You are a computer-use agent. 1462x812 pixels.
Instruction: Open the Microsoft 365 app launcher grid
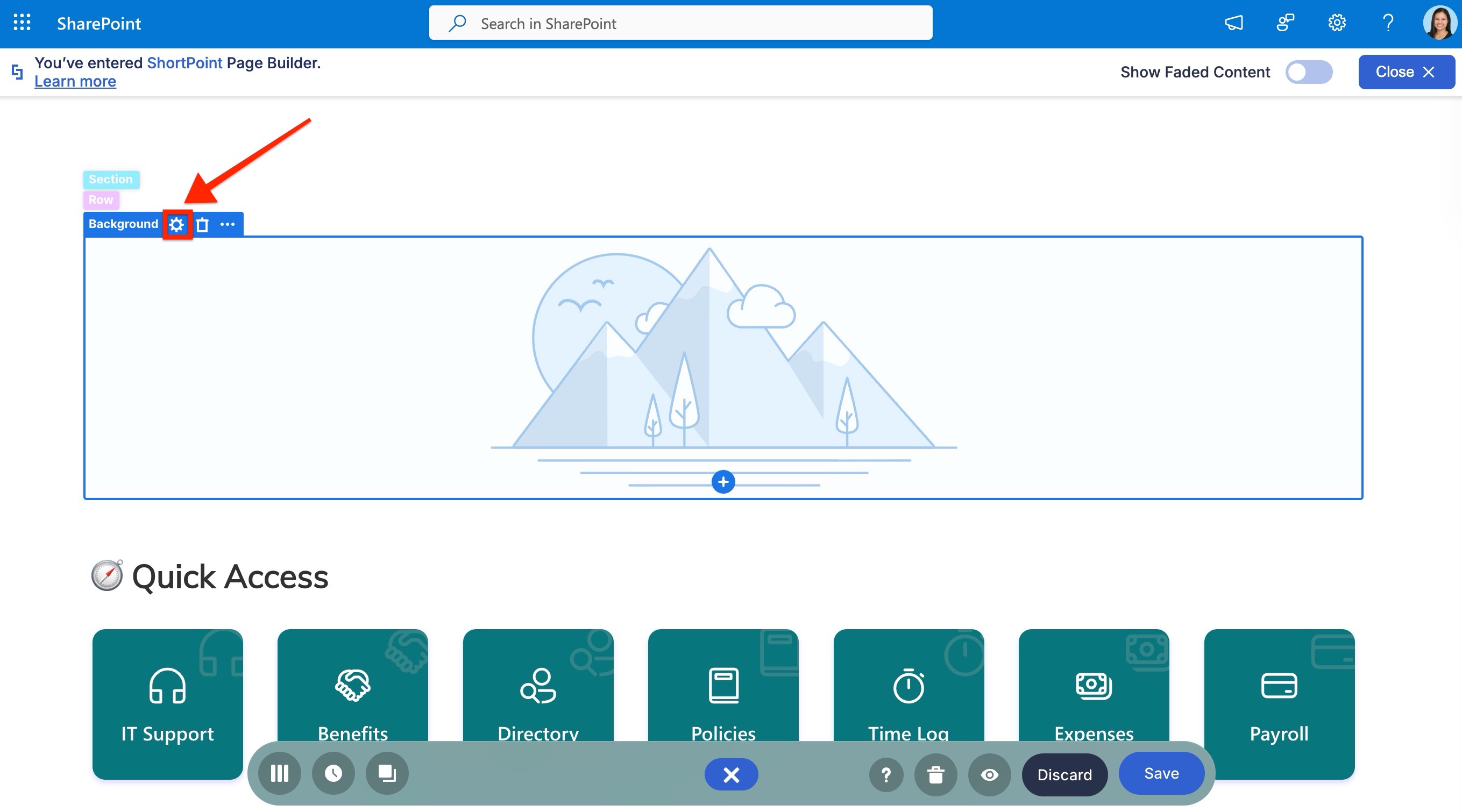pyautogui.click(x=22, y=23)
